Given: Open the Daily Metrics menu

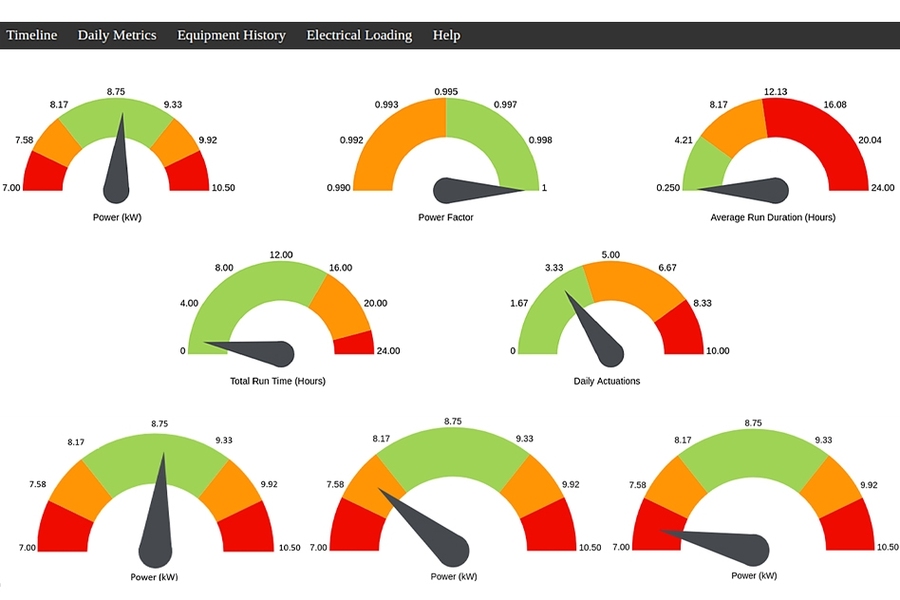Looking at the screenshot, I should tap(117, 35).
